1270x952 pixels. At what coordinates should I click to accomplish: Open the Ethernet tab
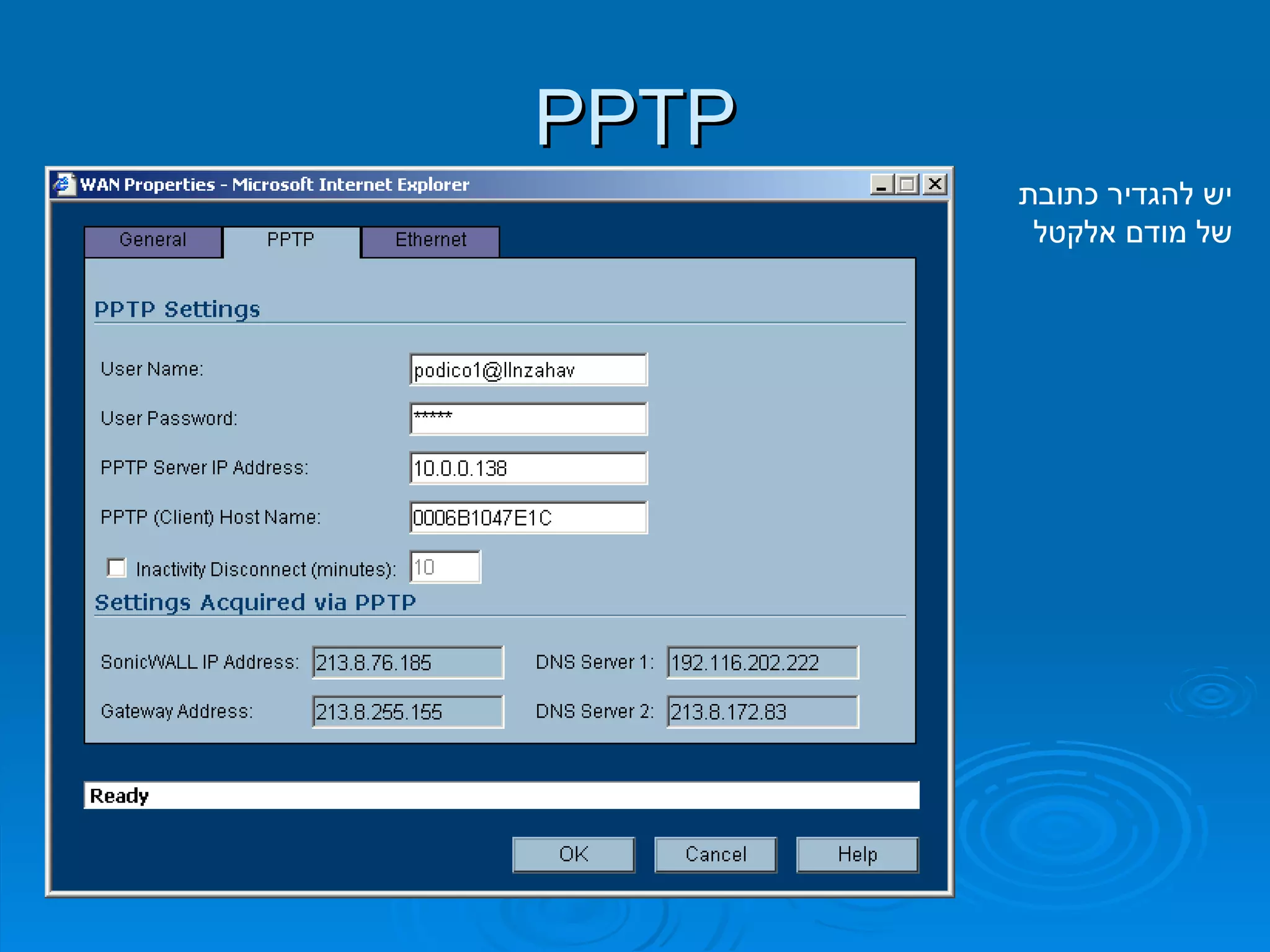click(430, 241)
